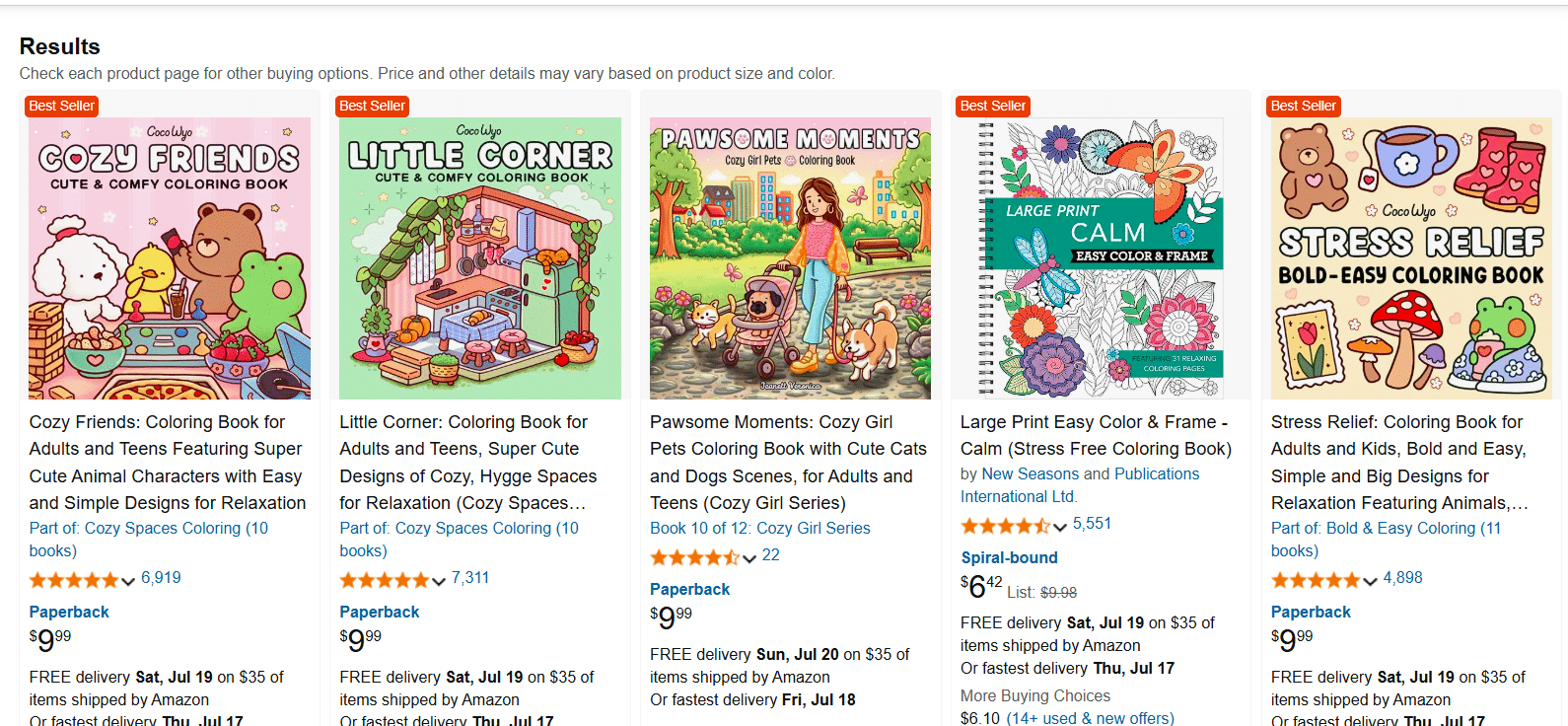Expand rating dropdown arrow for Little Corner
The width and height of the screenshot is (1568, 726).
coord(439,581)
